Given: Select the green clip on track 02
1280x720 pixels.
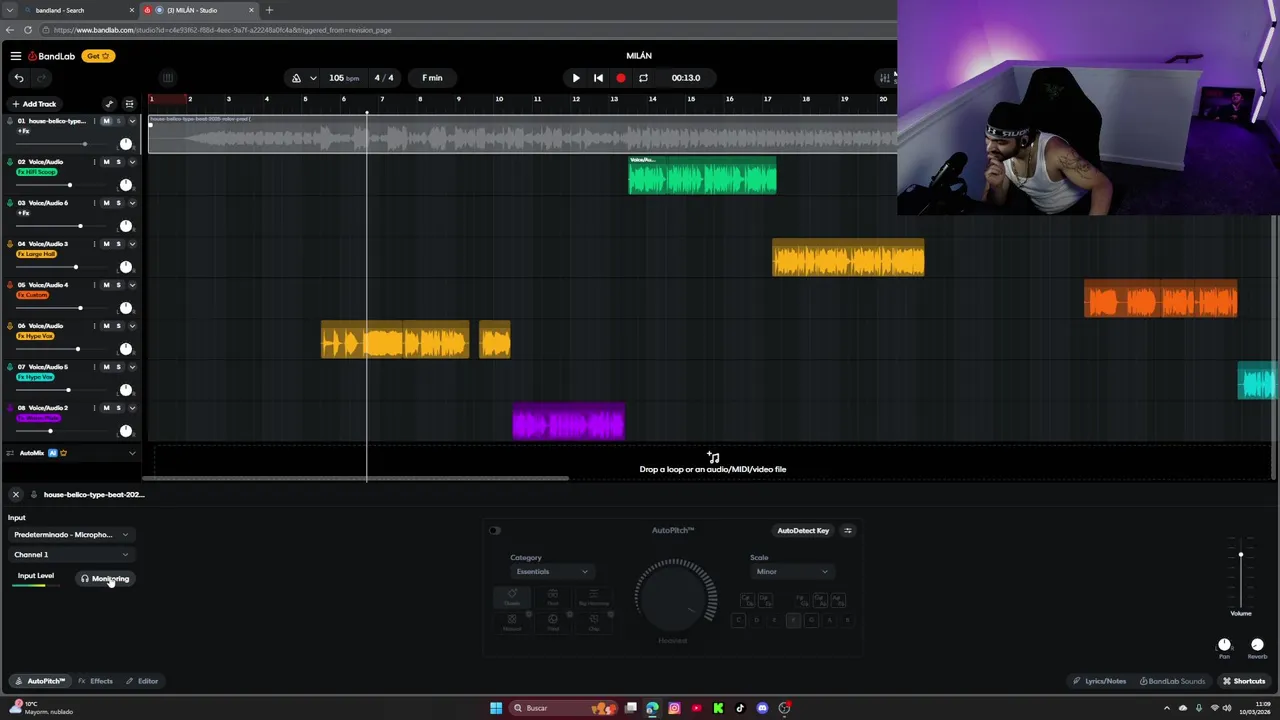Looking at the screenshot, I should coord(702,176).
